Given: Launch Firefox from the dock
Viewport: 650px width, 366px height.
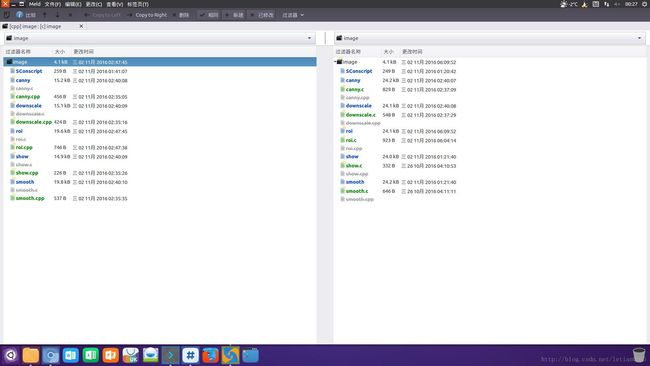Looking at the screenshot, I should tap(210, 355).
